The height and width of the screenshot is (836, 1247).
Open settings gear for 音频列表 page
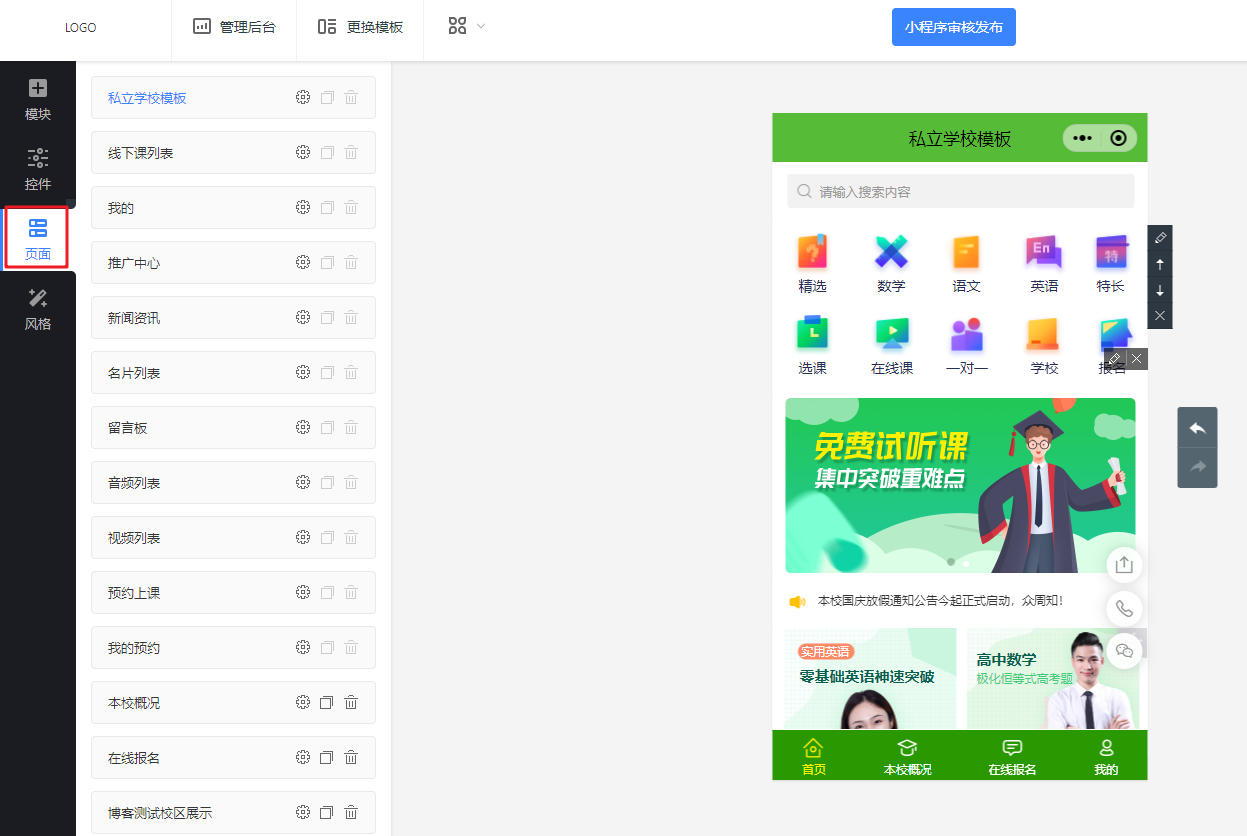303,482
